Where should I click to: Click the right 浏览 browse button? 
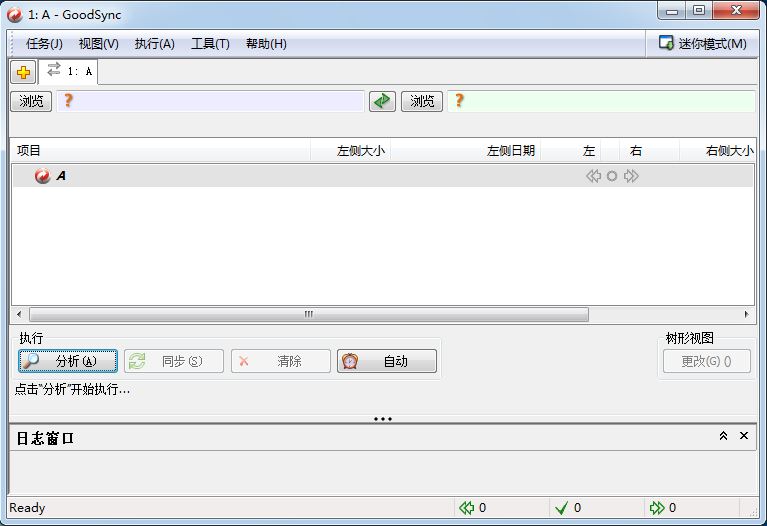point(422,101)
